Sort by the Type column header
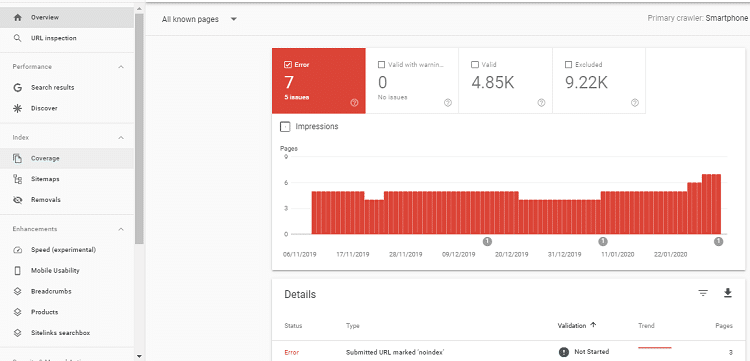The height and width of the screenshot is (361, 750). 353,326
